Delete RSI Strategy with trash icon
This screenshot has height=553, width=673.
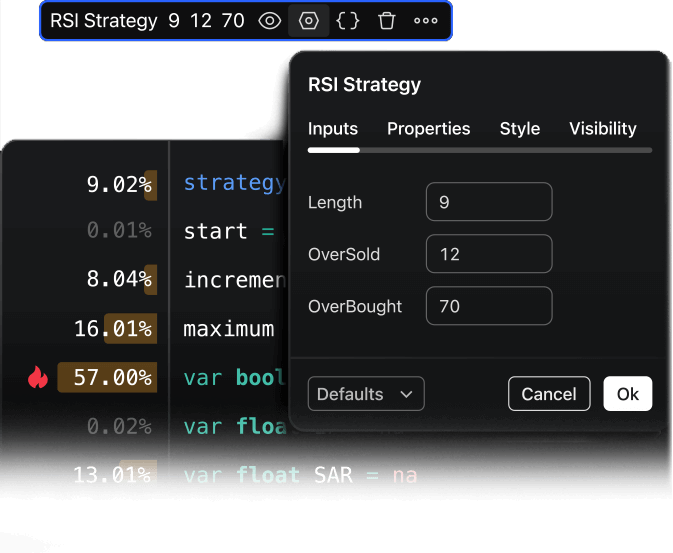387,21
